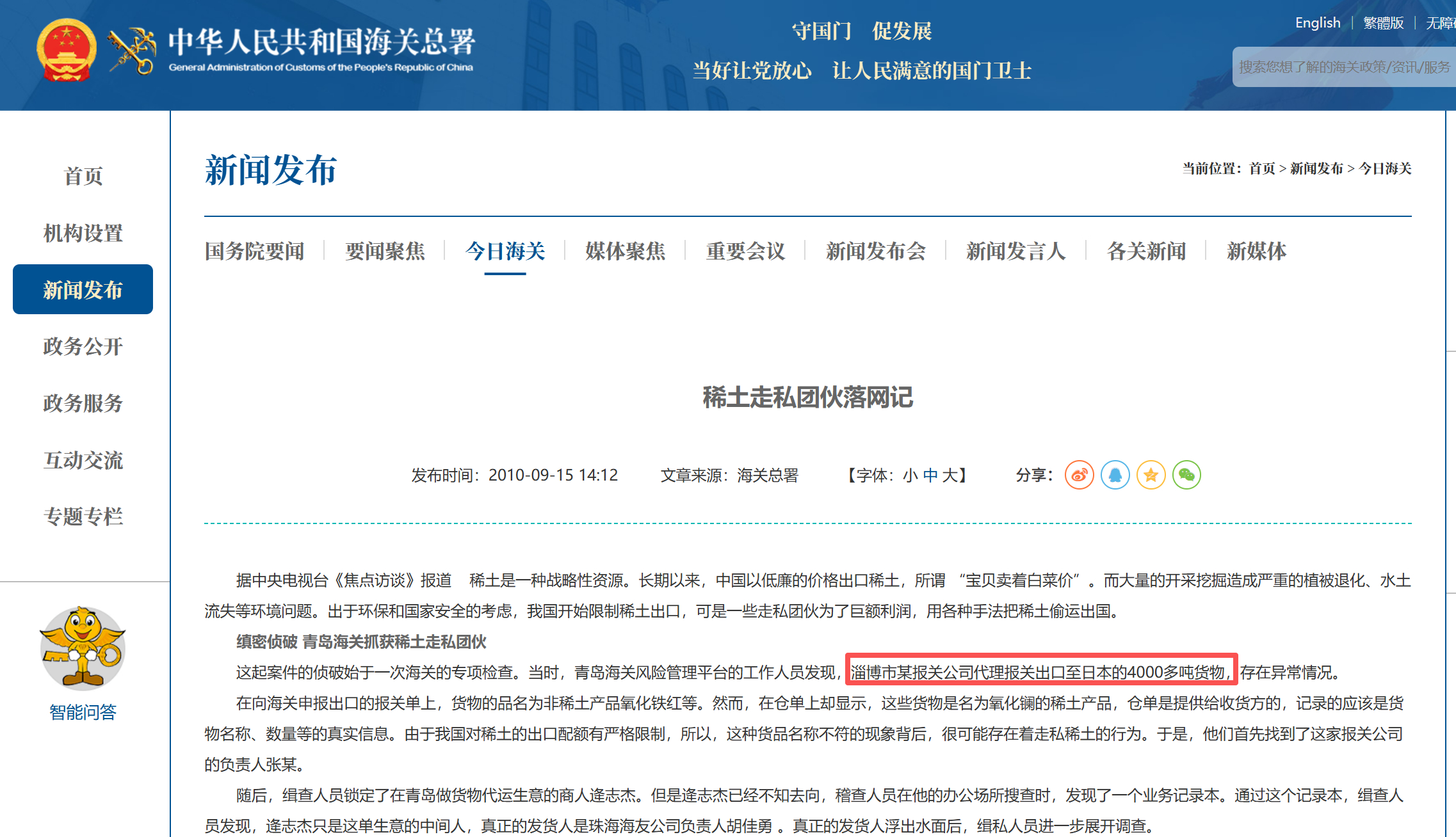Click article title 稀土走私团伙落网记
Screen dimensions: 1456x837
[x=808, y=397]
